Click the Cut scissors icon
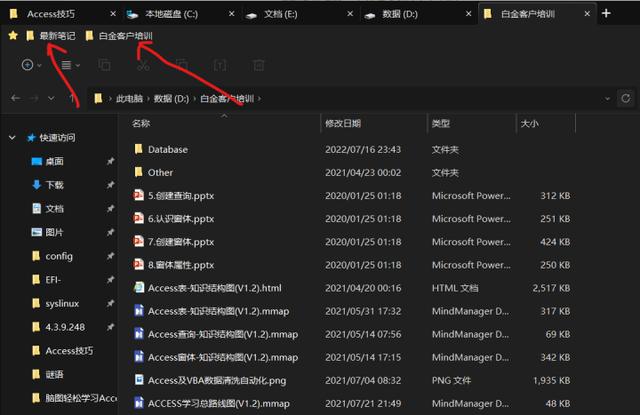 [x=143, y=65]
